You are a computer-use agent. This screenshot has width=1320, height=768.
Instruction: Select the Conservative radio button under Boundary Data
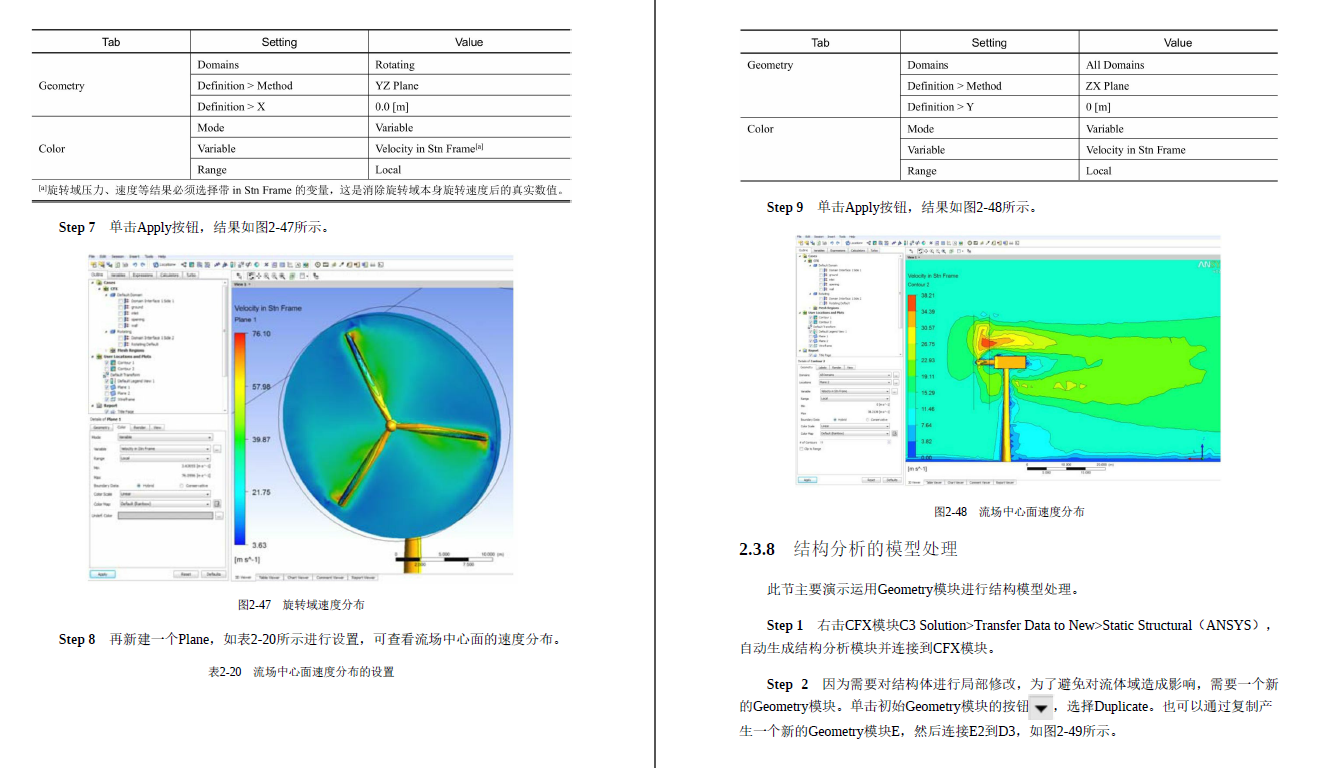pos(181,486)
